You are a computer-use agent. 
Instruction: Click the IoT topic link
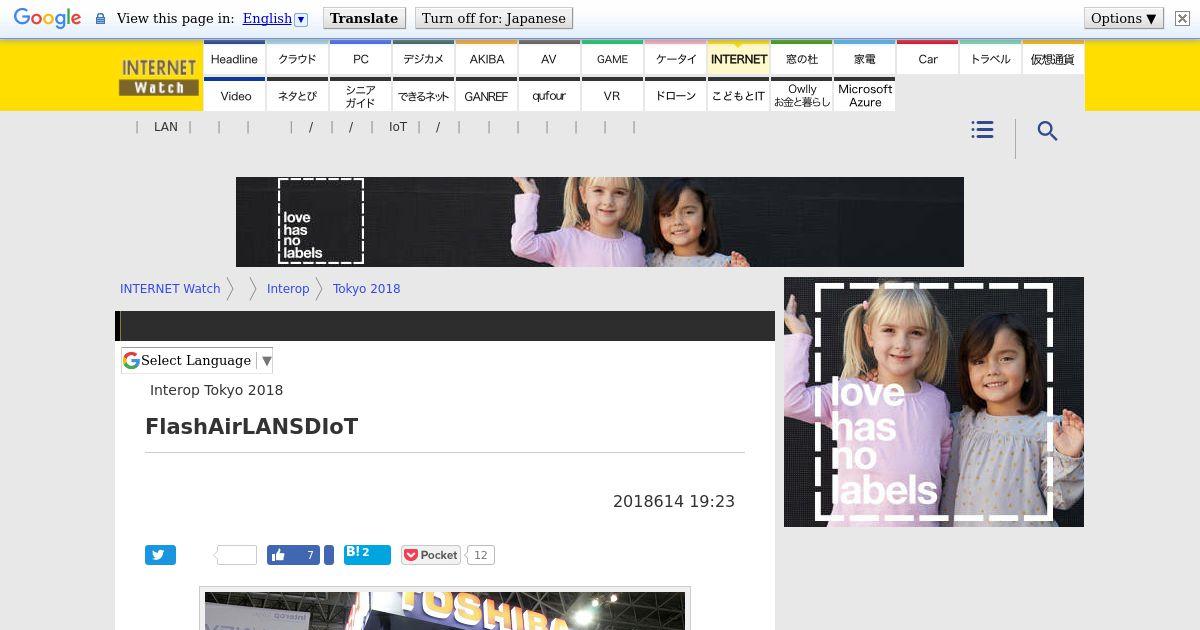[x=398, y=127]
